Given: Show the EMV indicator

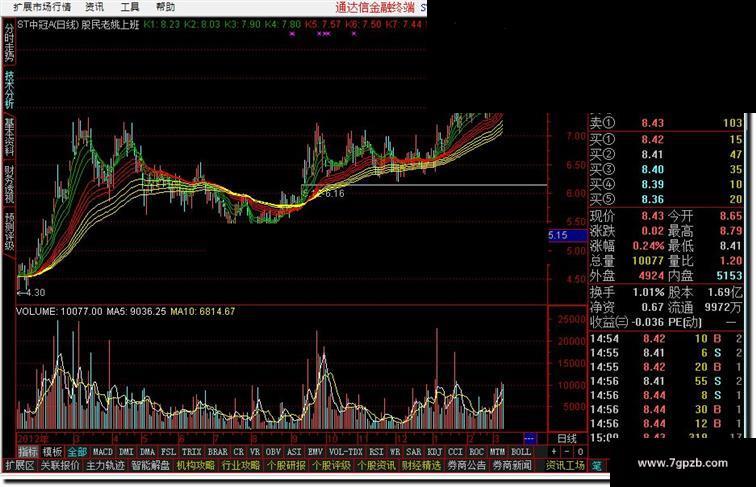Looking at the screenshot, I should [x=315, y=452].
